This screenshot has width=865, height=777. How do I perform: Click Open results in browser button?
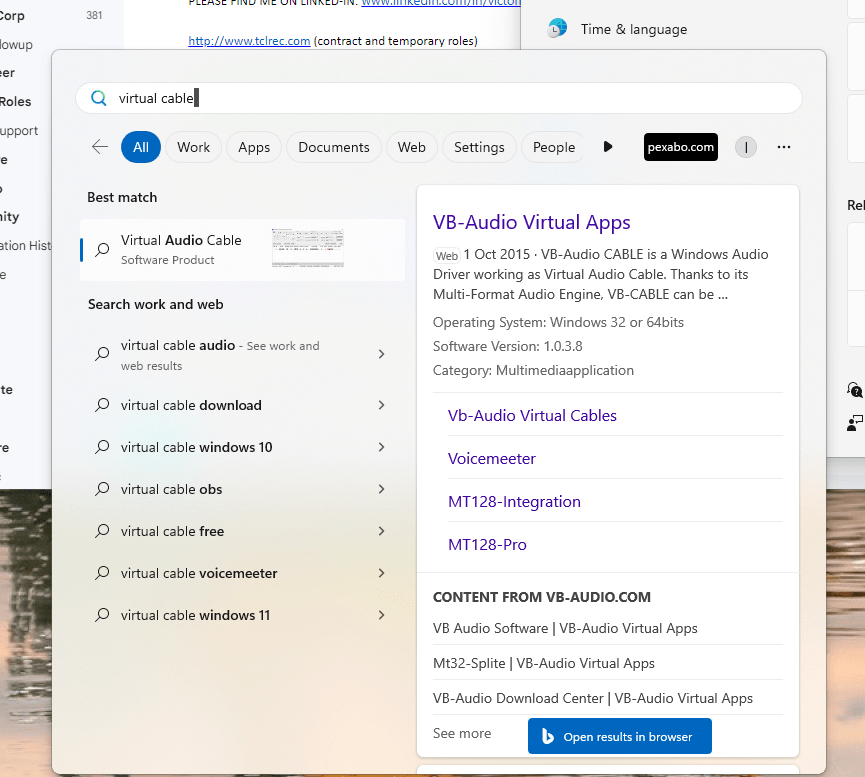[620, 736]
